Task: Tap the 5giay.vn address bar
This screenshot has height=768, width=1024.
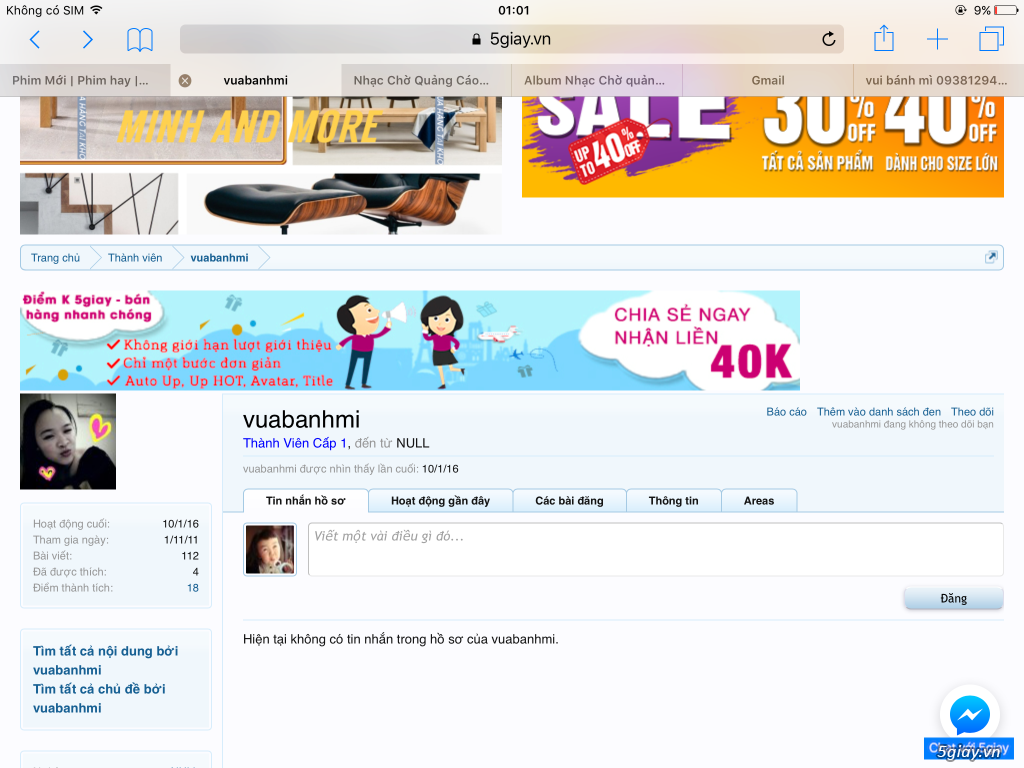Action: pyautogui.click(x=511, y=39)
